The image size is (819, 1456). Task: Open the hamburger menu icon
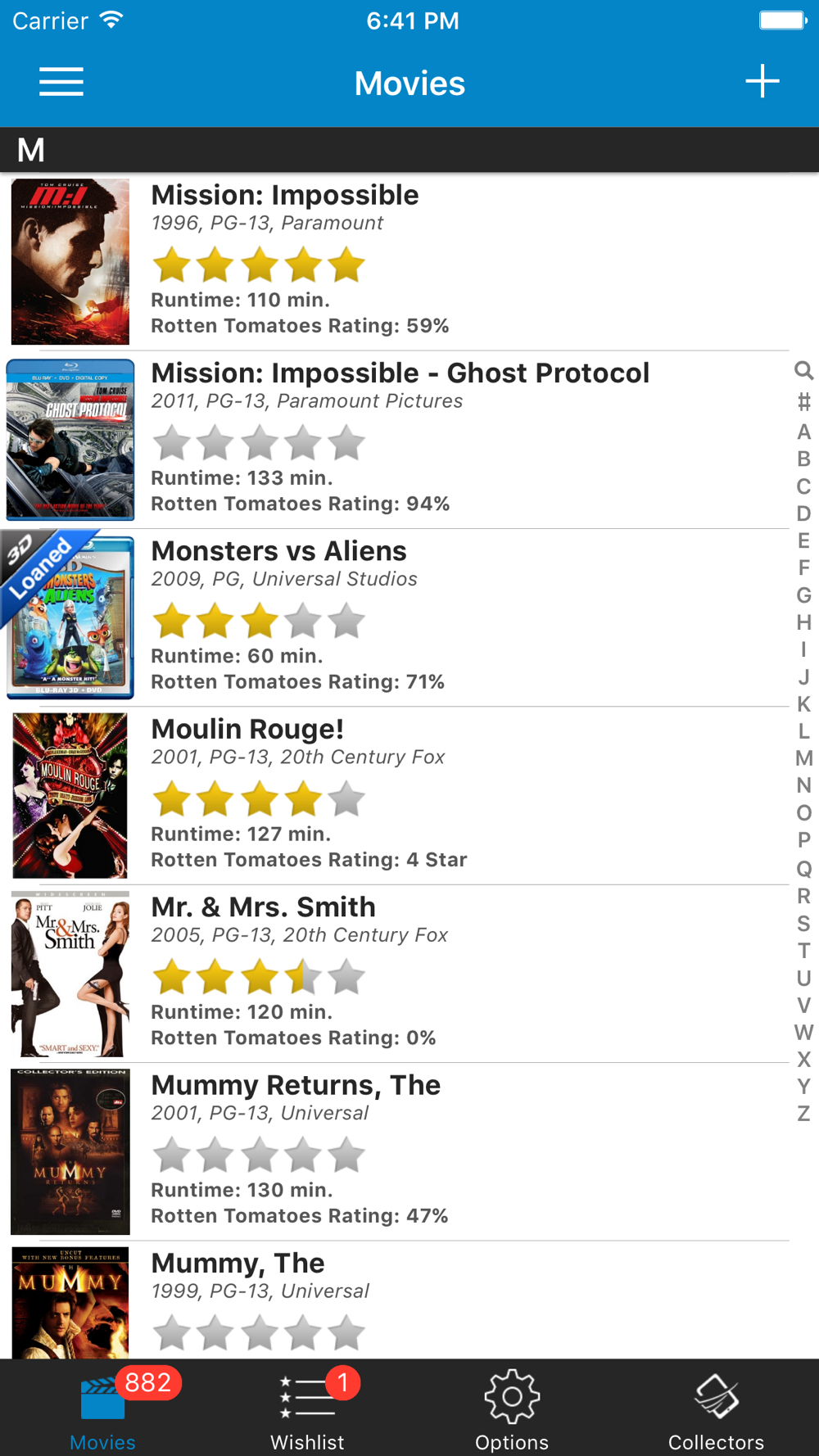pos(61,82)
